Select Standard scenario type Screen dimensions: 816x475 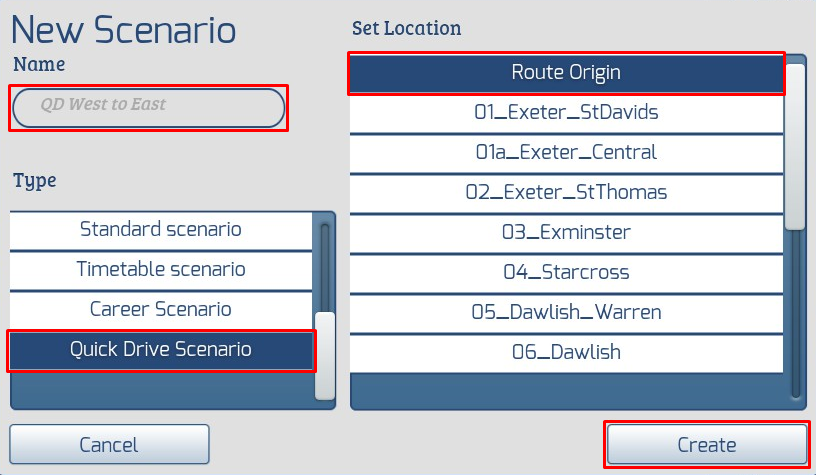coord(160,230)
